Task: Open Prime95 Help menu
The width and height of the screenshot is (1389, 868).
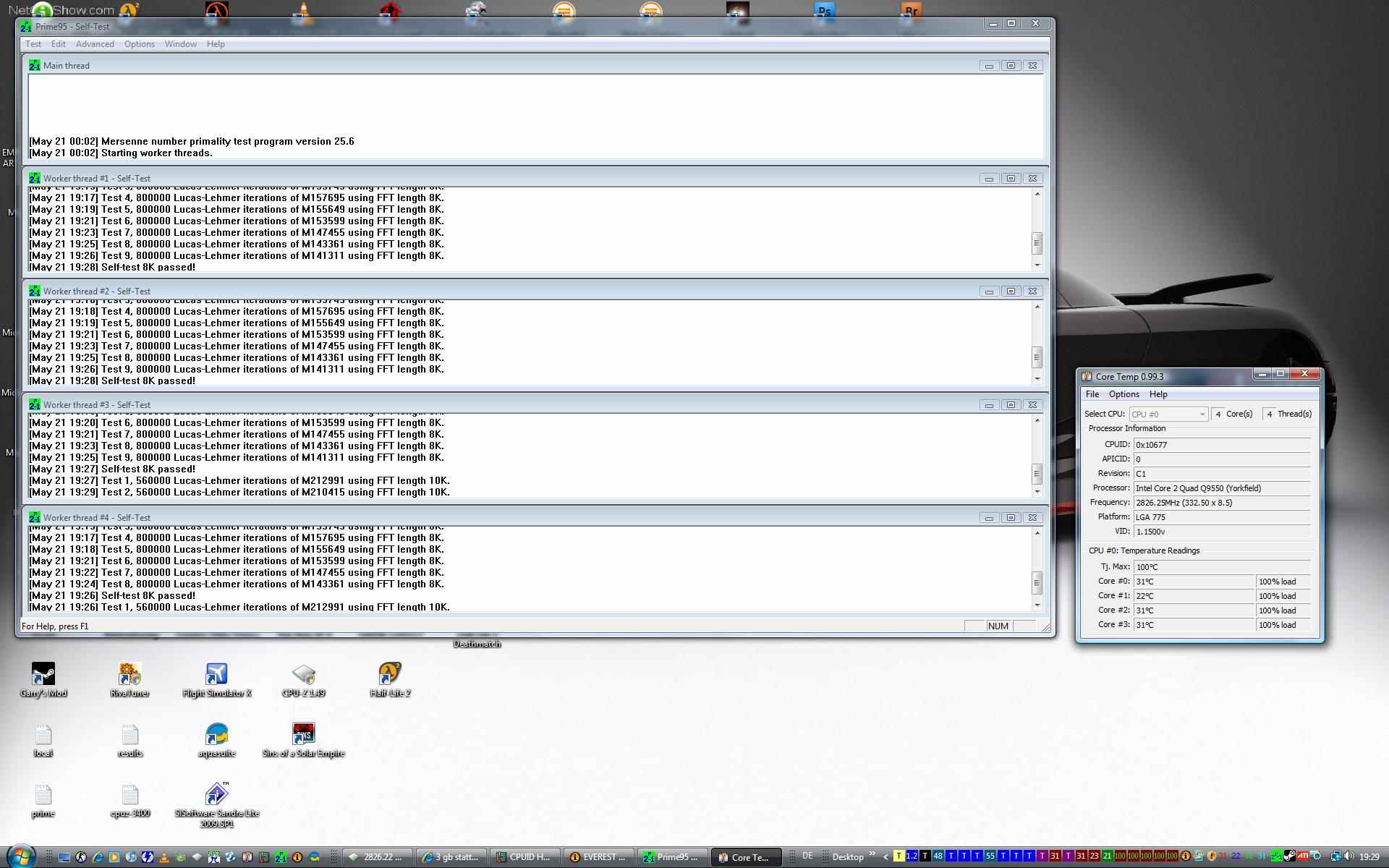Action: pos(216,44)
